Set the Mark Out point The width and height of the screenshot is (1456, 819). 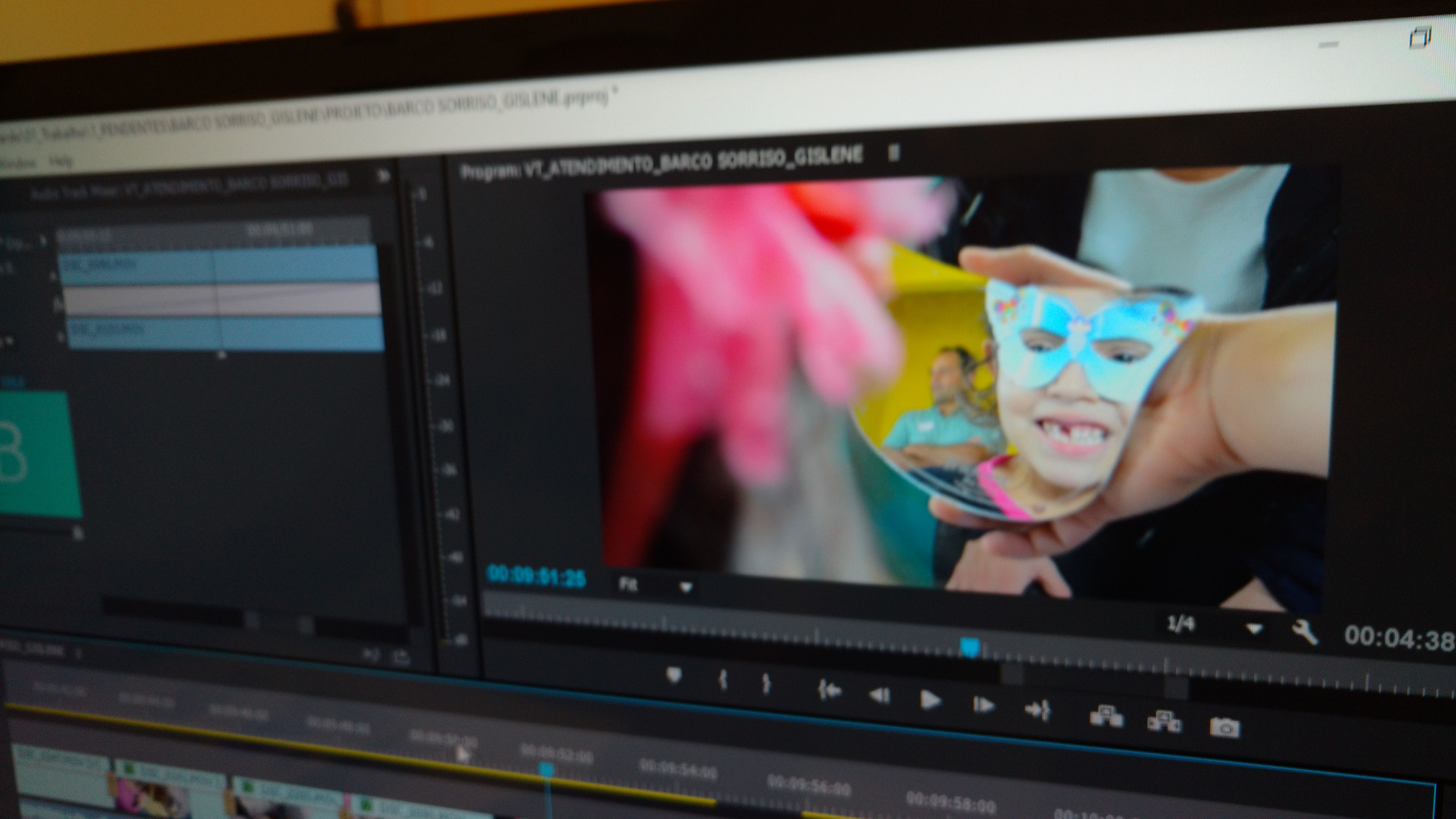[766, 683]
